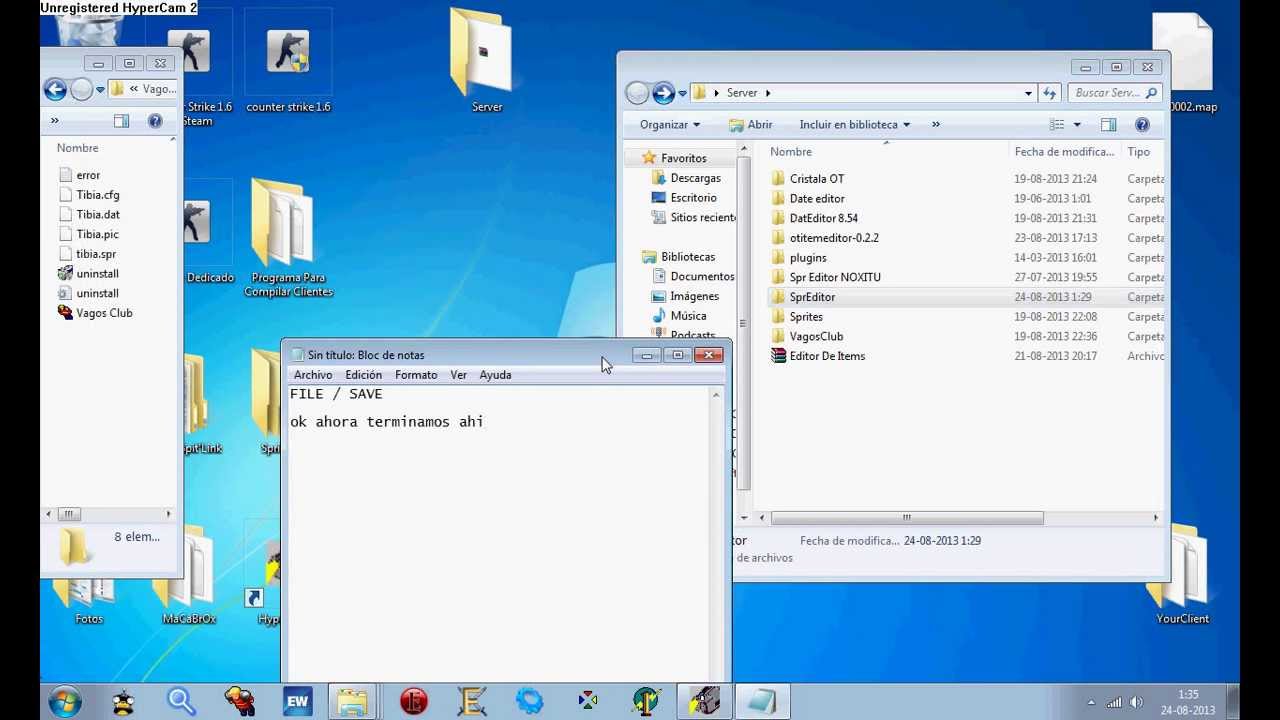This screenshot has width=1280, height=720.
Task: Sort by the Fecha de modifica... column
Action: (1064, 152)
